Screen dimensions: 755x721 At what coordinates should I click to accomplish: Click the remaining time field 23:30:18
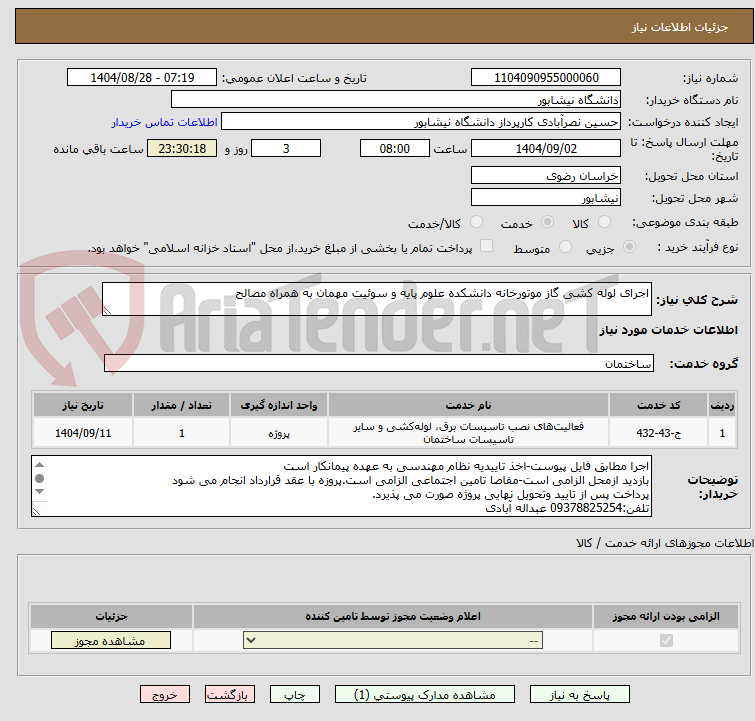(x=182, y=148)
